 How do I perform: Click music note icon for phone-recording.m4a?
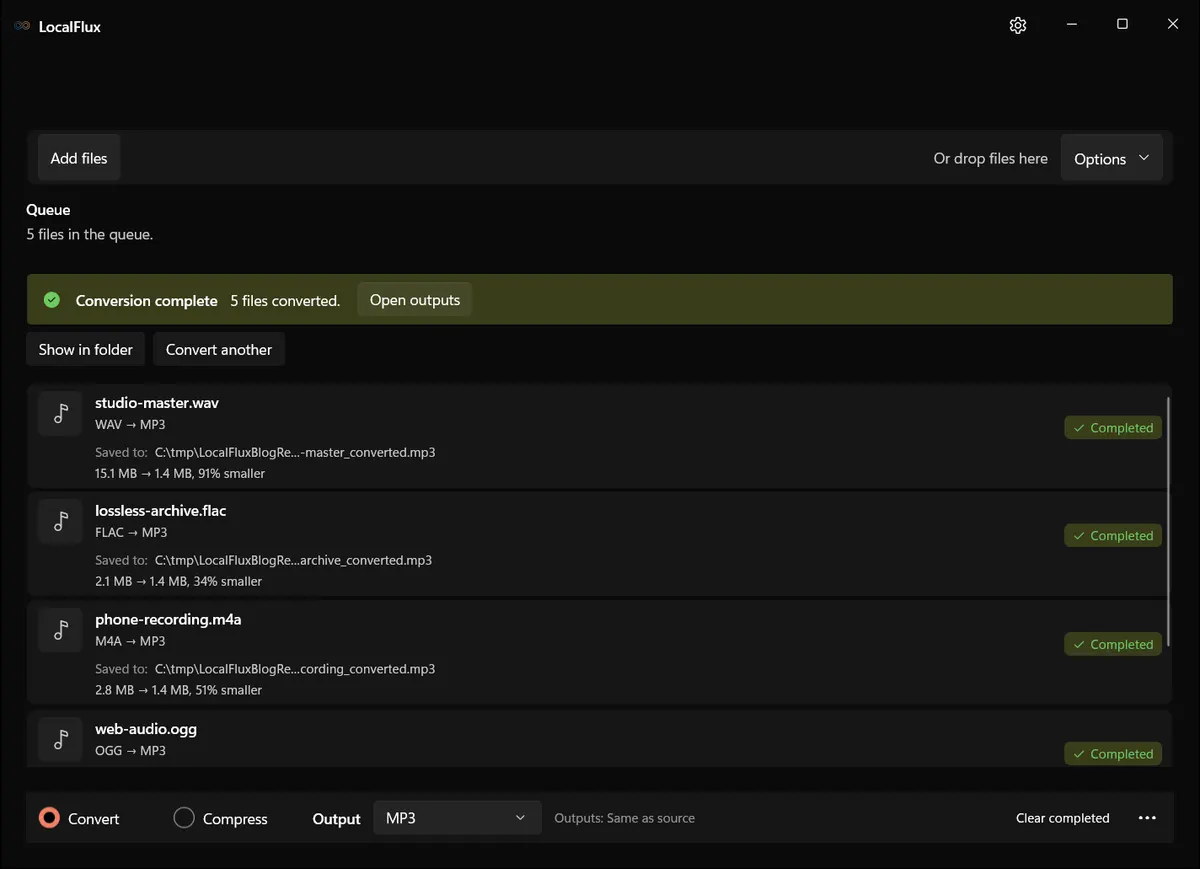(60, 630)
